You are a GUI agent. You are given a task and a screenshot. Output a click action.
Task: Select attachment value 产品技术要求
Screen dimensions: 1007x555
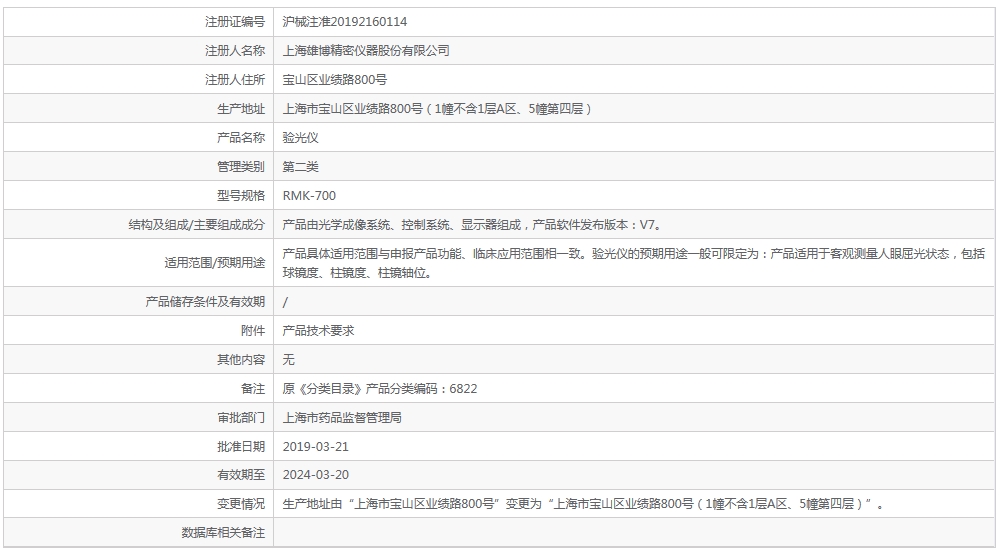click(319, 330)
